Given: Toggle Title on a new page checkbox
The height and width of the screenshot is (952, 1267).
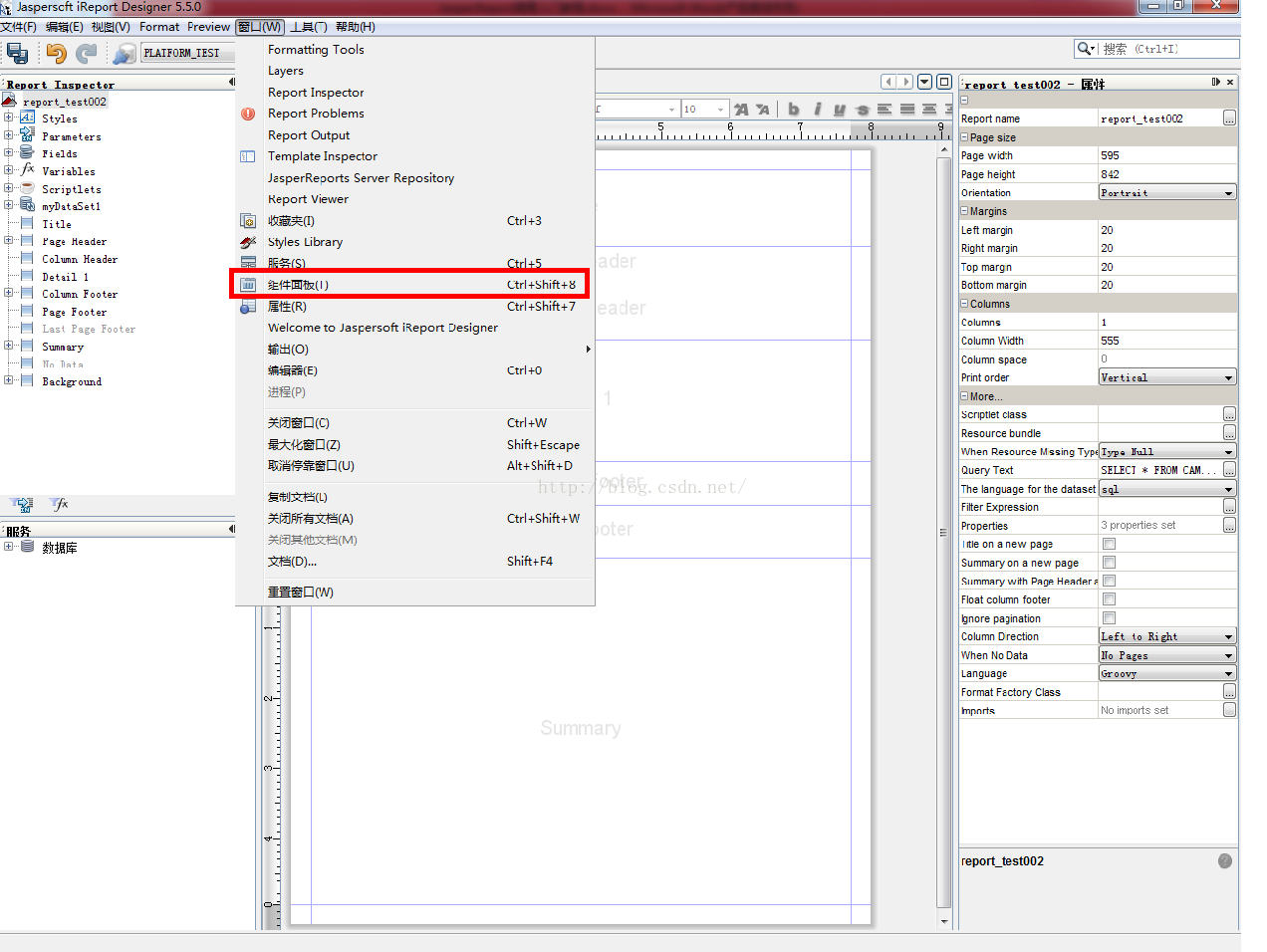Looking at the screenshot, I should pyautogui.click(x=1109, y=544).
